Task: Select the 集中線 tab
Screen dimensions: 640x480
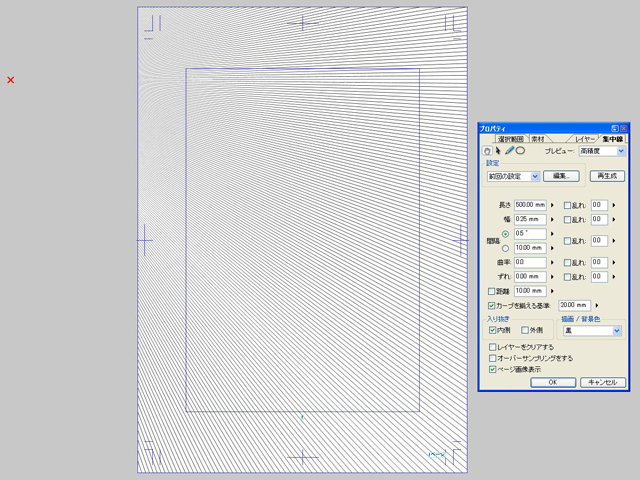Action: tap(612, 139)
